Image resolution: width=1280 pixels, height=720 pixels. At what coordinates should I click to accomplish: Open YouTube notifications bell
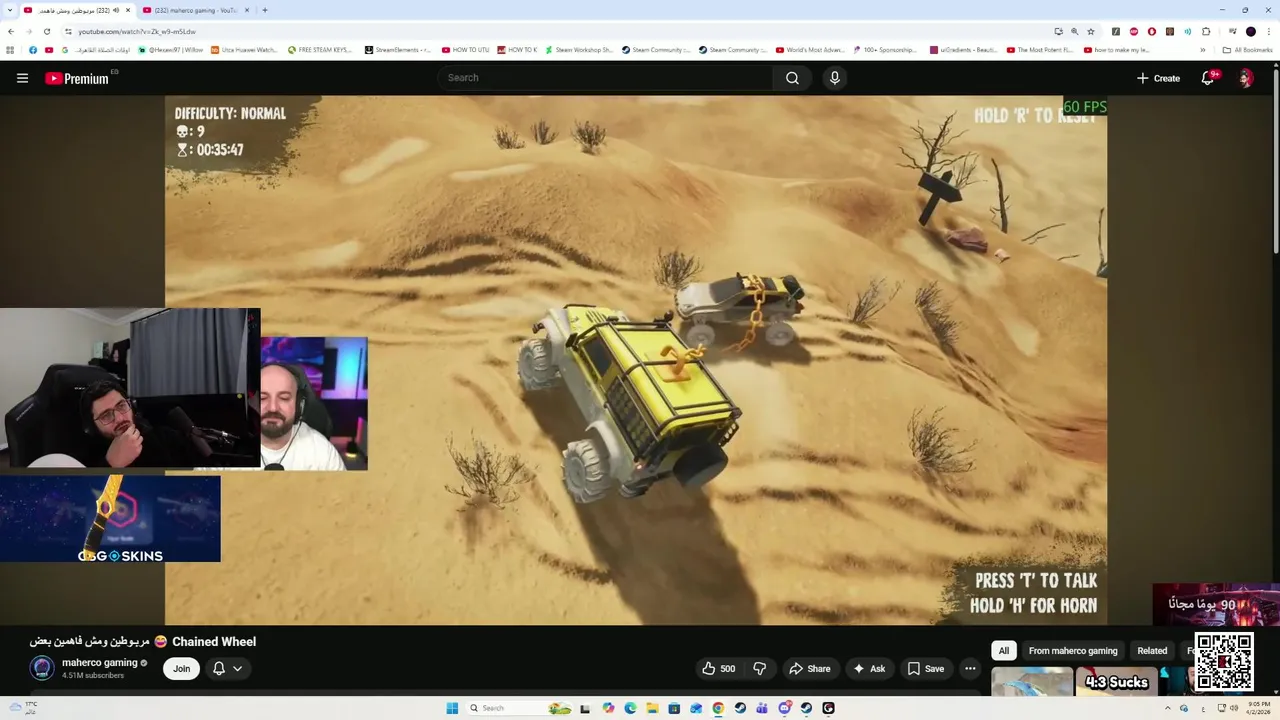(1208, 78)
